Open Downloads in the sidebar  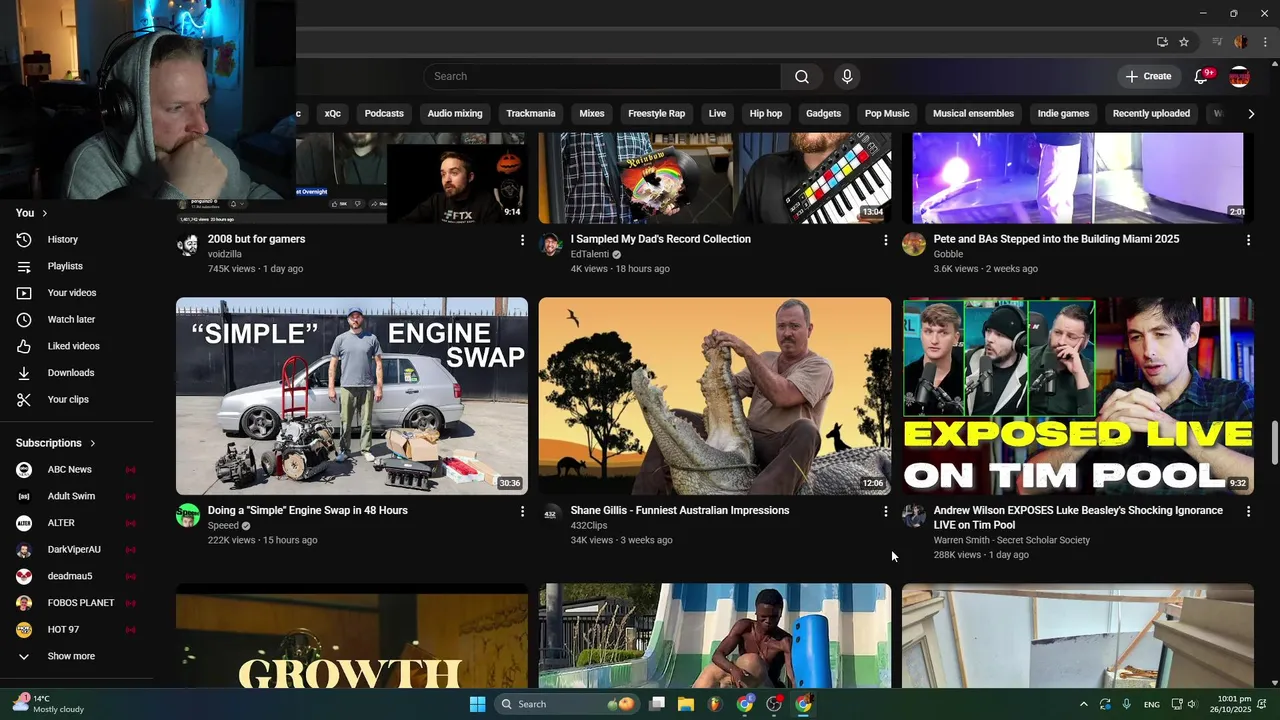(77, 373)
